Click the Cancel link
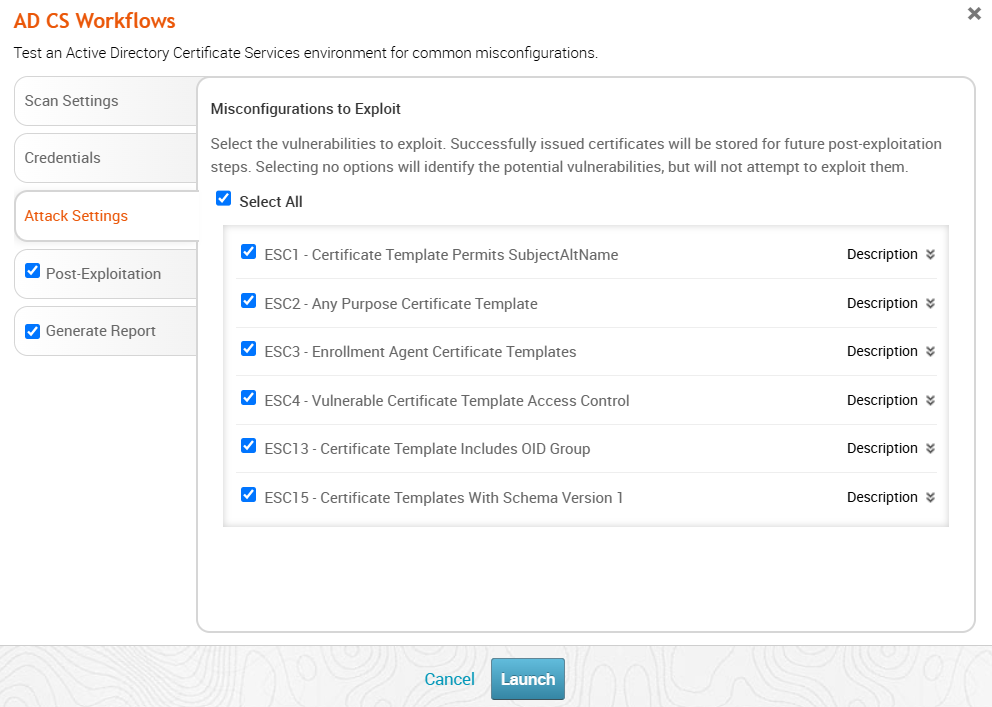The width and height of the screenshot is (992, 707). [x=449, y=679]
